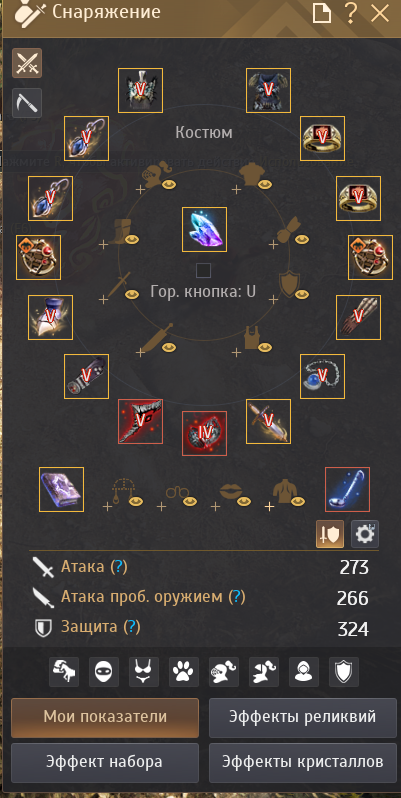Select the crossed swords combat gear icon
This screenshot has width=401, height=798.
pyautogui.click(x=27, y=63)
